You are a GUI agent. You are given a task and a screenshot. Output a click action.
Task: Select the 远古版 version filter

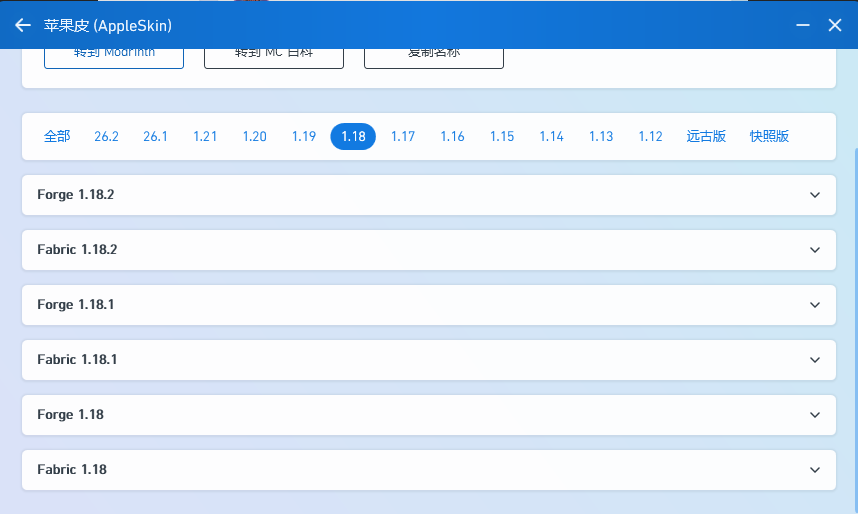point(706,136)
